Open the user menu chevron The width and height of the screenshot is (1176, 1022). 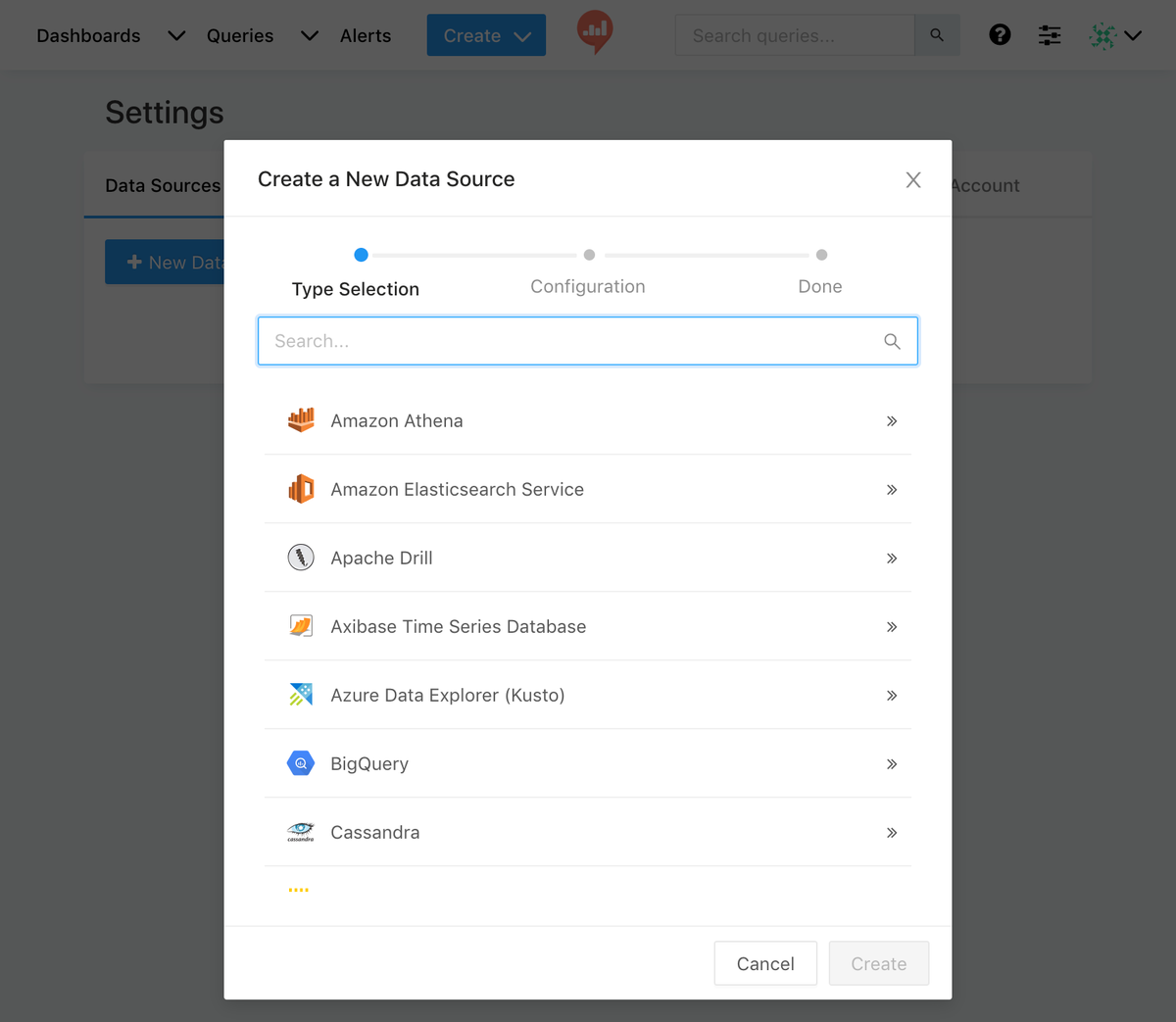[x=1133, y=35]
